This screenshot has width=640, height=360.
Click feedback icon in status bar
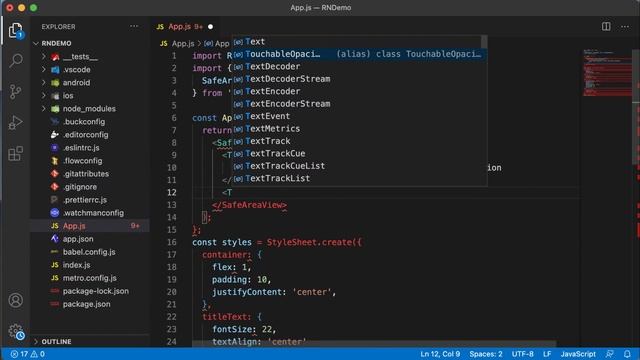(610, 354)
